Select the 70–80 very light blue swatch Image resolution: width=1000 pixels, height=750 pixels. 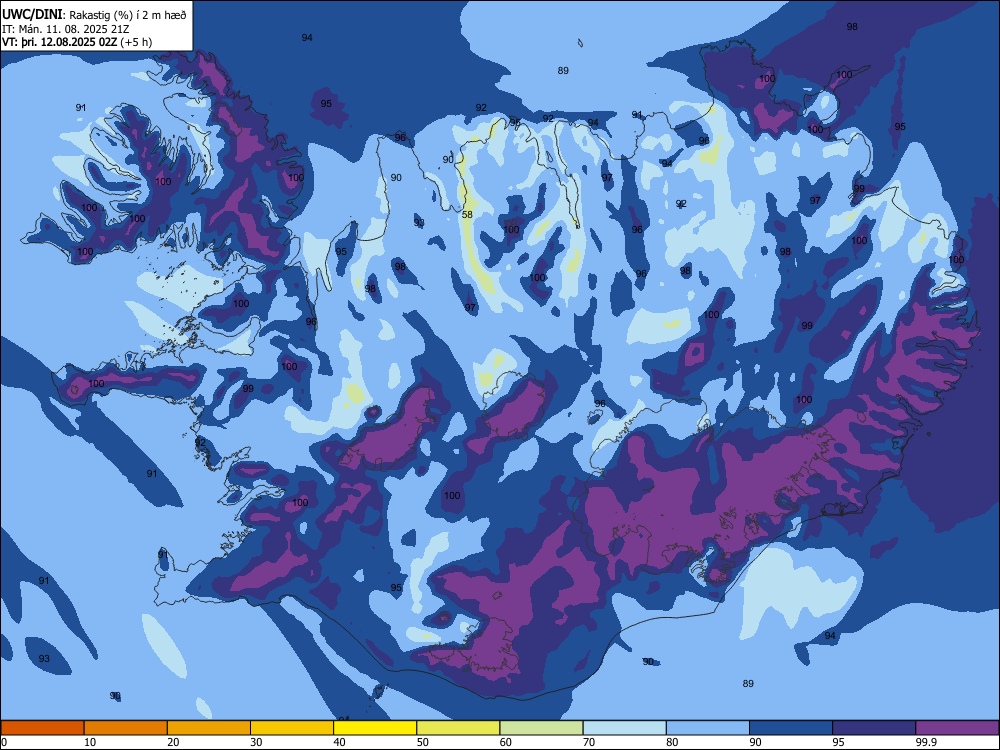pyautogui.click(x=624, y=728)
